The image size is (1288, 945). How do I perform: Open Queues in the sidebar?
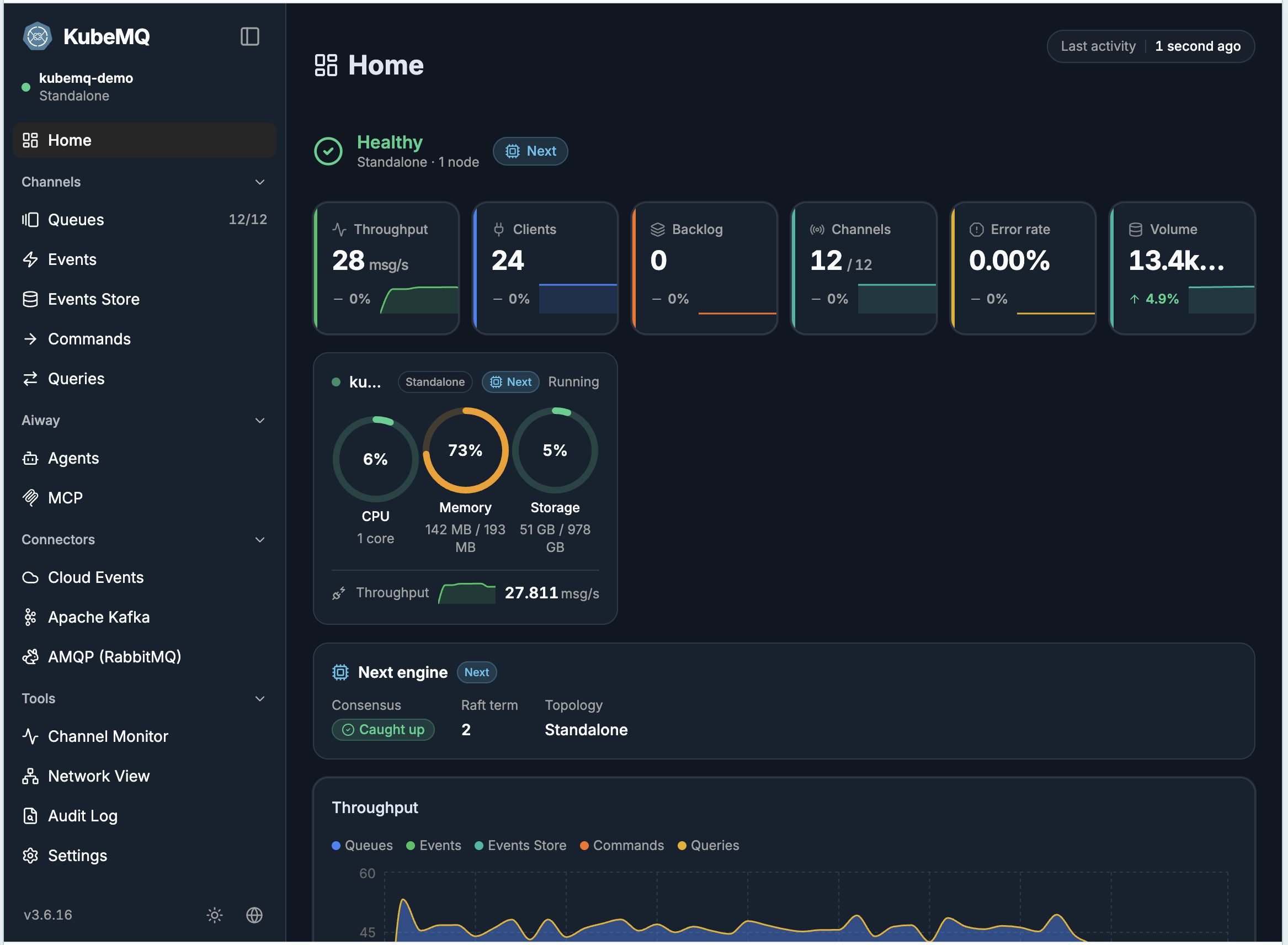pyautogui.click(x=144, y=220)
